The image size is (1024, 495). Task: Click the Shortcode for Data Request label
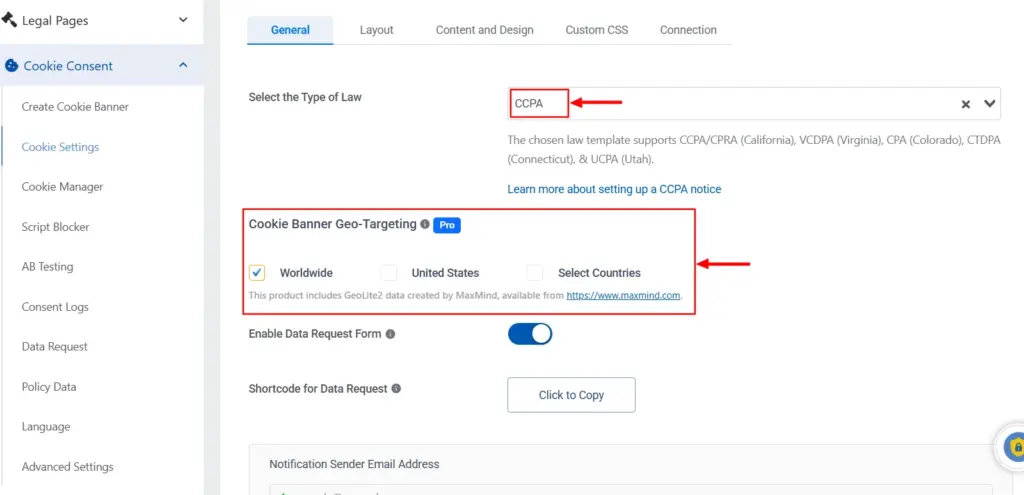click(318, 389)
